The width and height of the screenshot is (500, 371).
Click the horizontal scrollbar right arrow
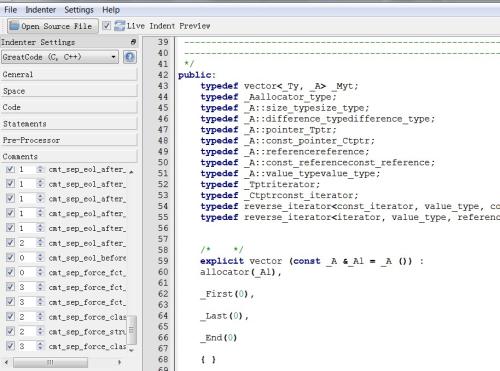click(x=119, y=362)
